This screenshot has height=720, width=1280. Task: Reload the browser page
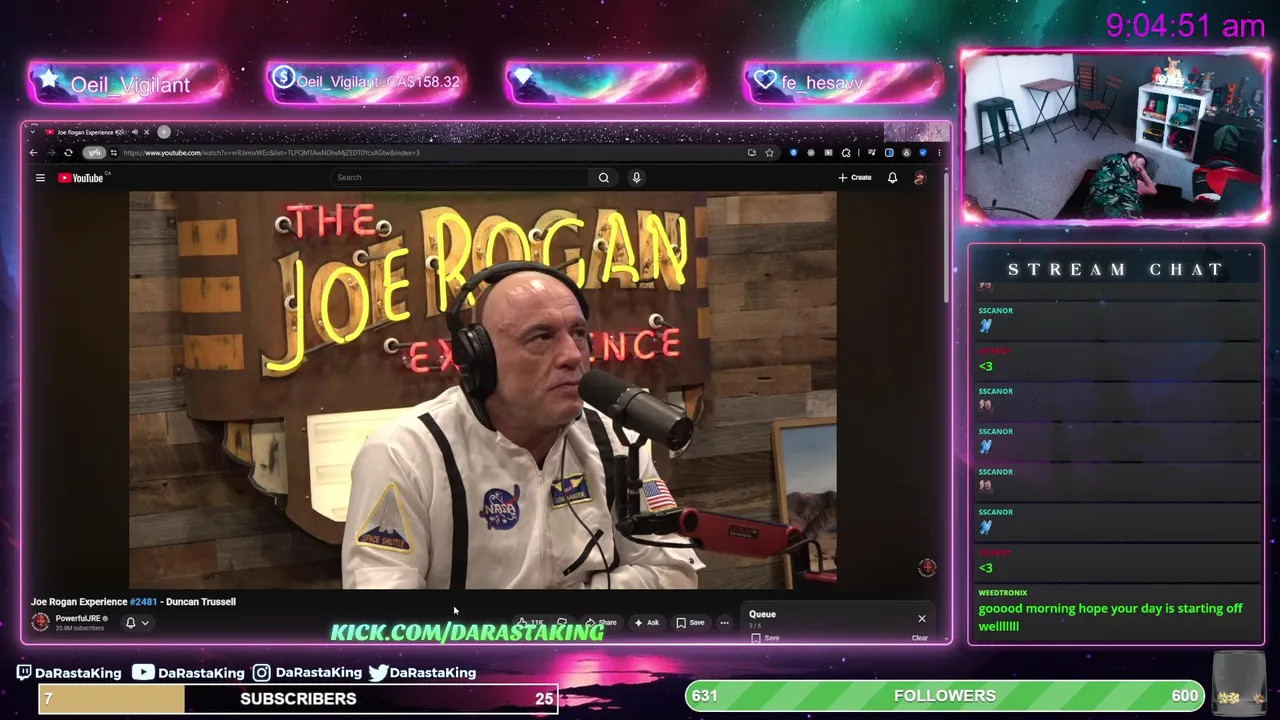[68, 153]
